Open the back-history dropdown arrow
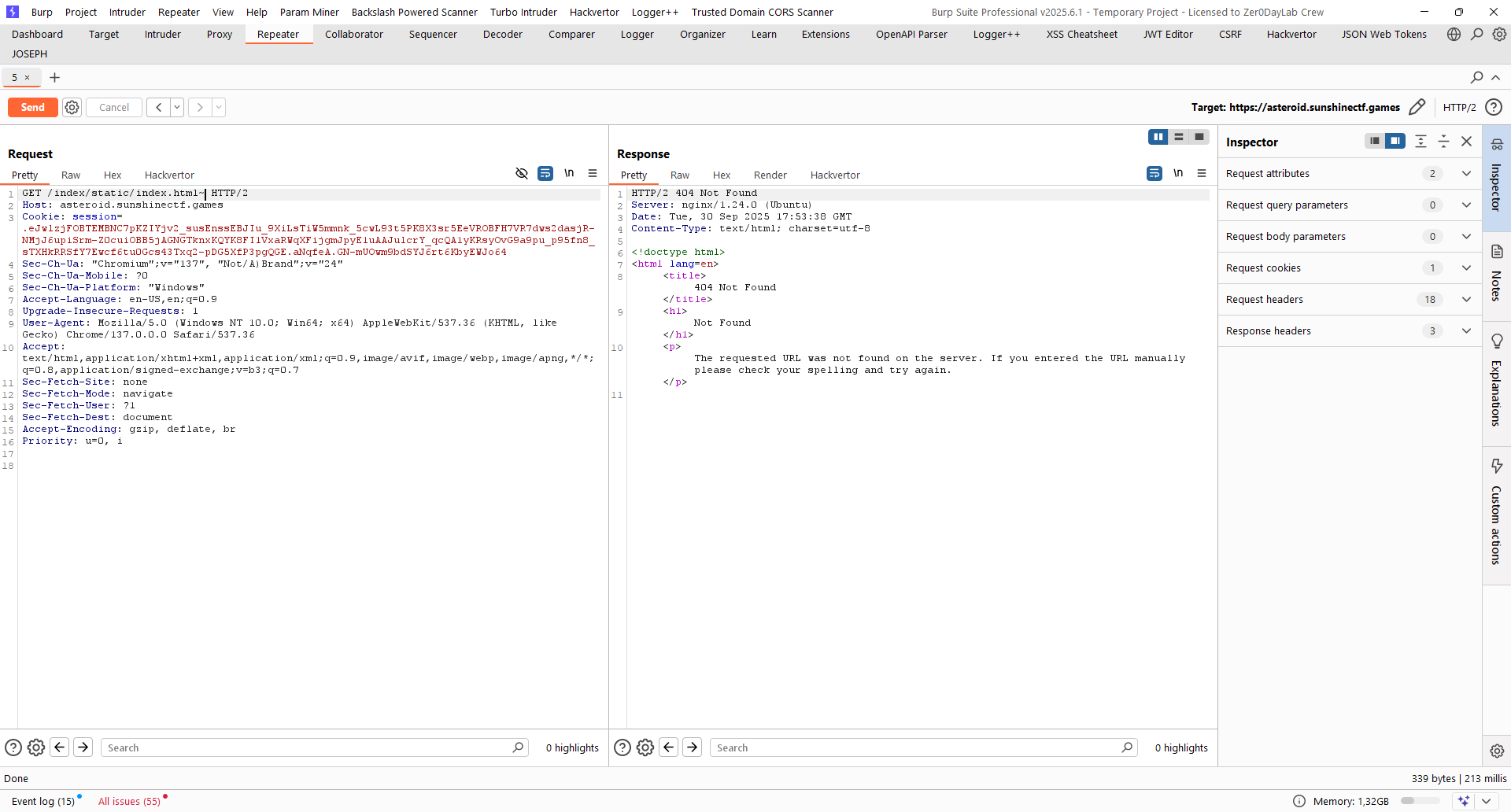1511x812 pixels. (x=177, y=108)
